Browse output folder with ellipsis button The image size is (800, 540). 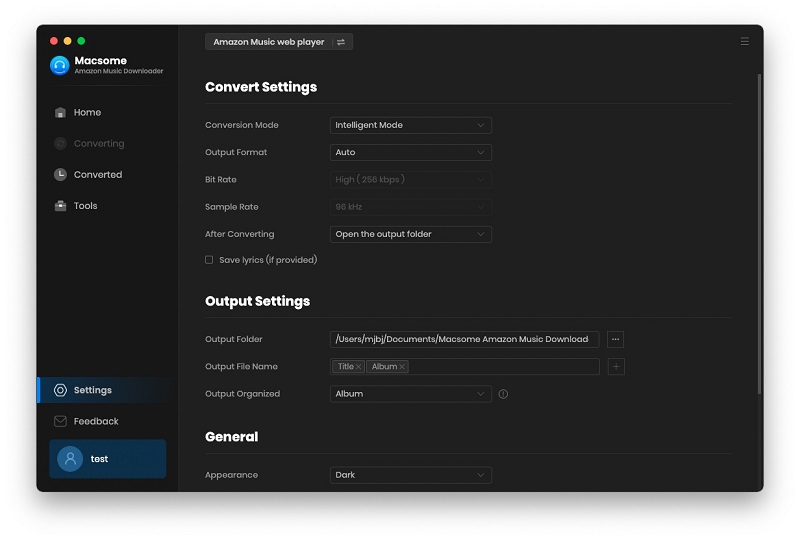(616, 339)
